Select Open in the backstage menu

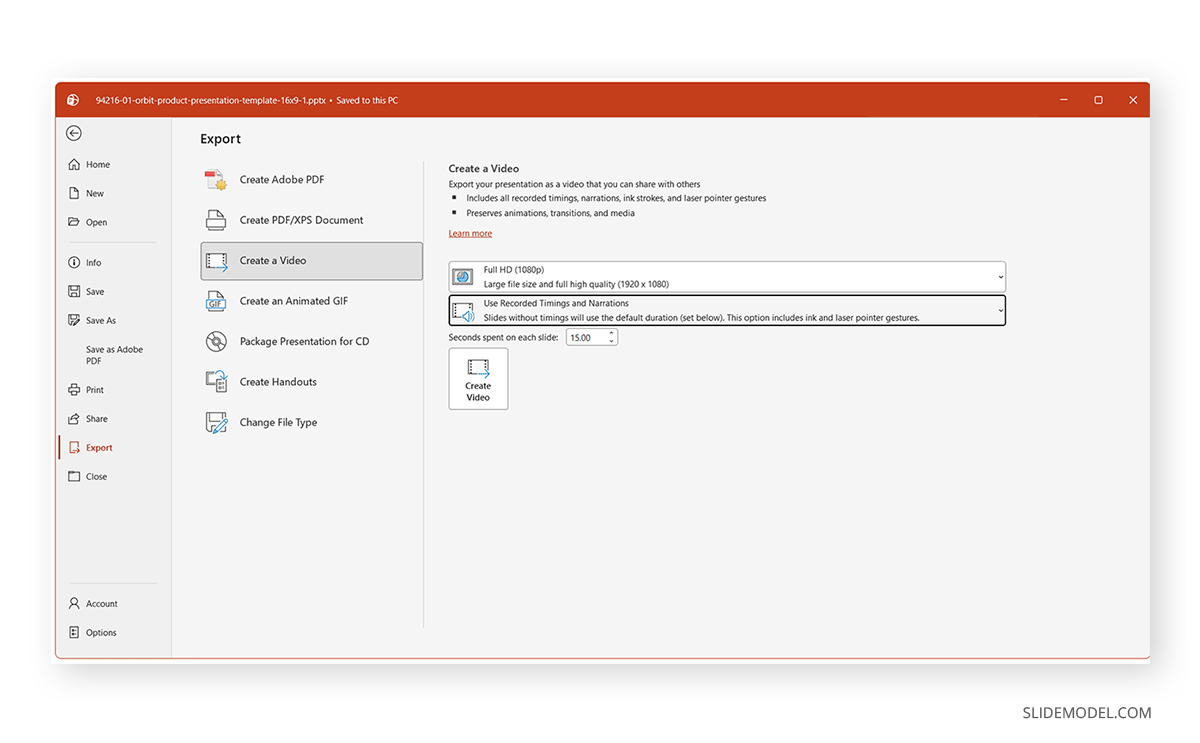pyautogui.click(x=96, y=222)
